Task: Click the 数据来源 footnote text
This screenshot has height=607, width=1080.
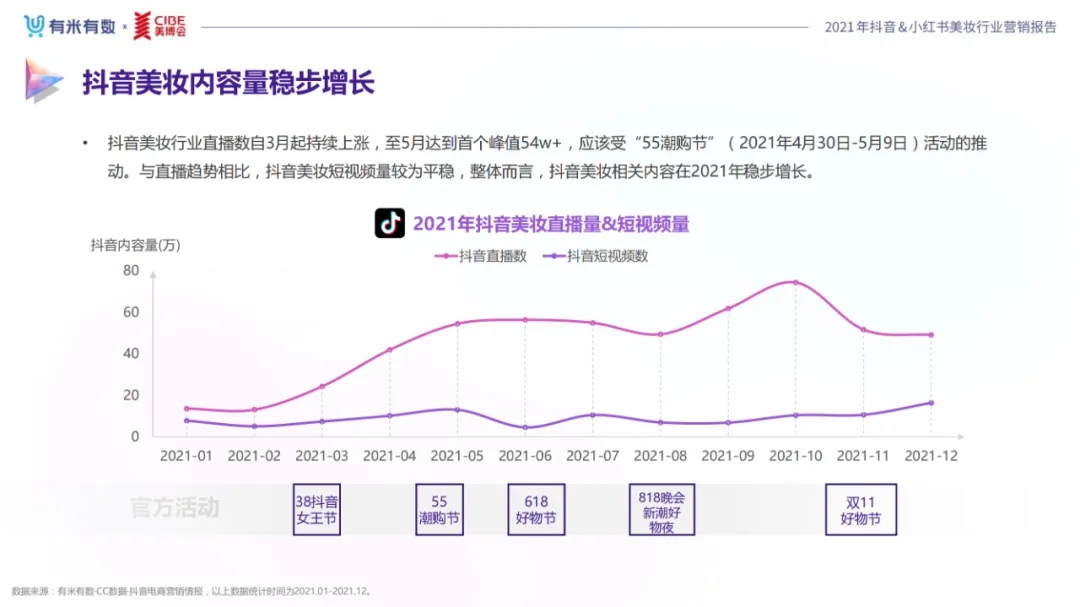Action: pos(192,591)
